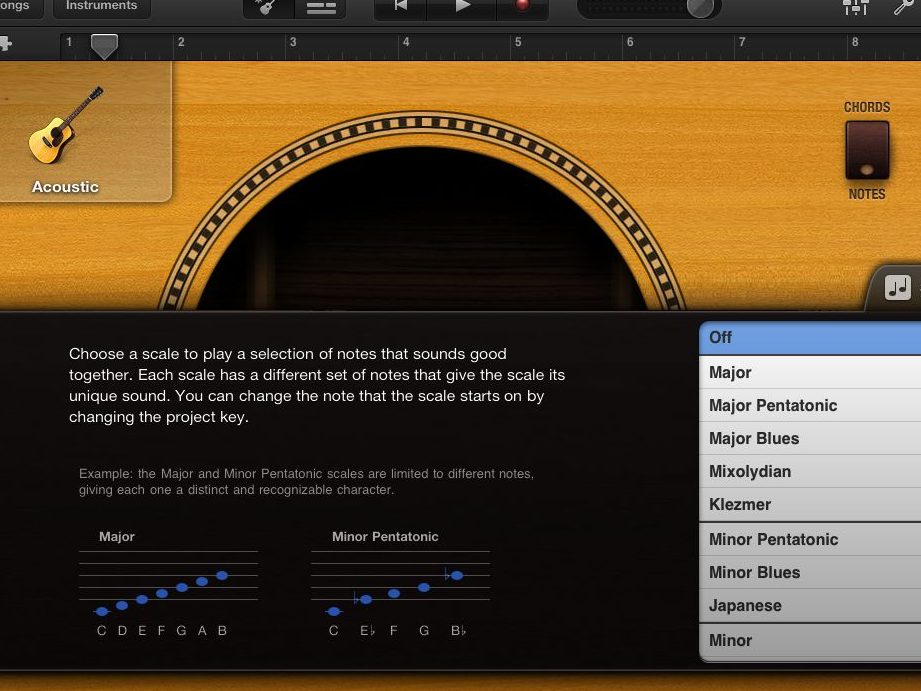Viewport: 921px width, 691px height.
Task: Tap the rewind-to-start button
Action: (400, 5)
